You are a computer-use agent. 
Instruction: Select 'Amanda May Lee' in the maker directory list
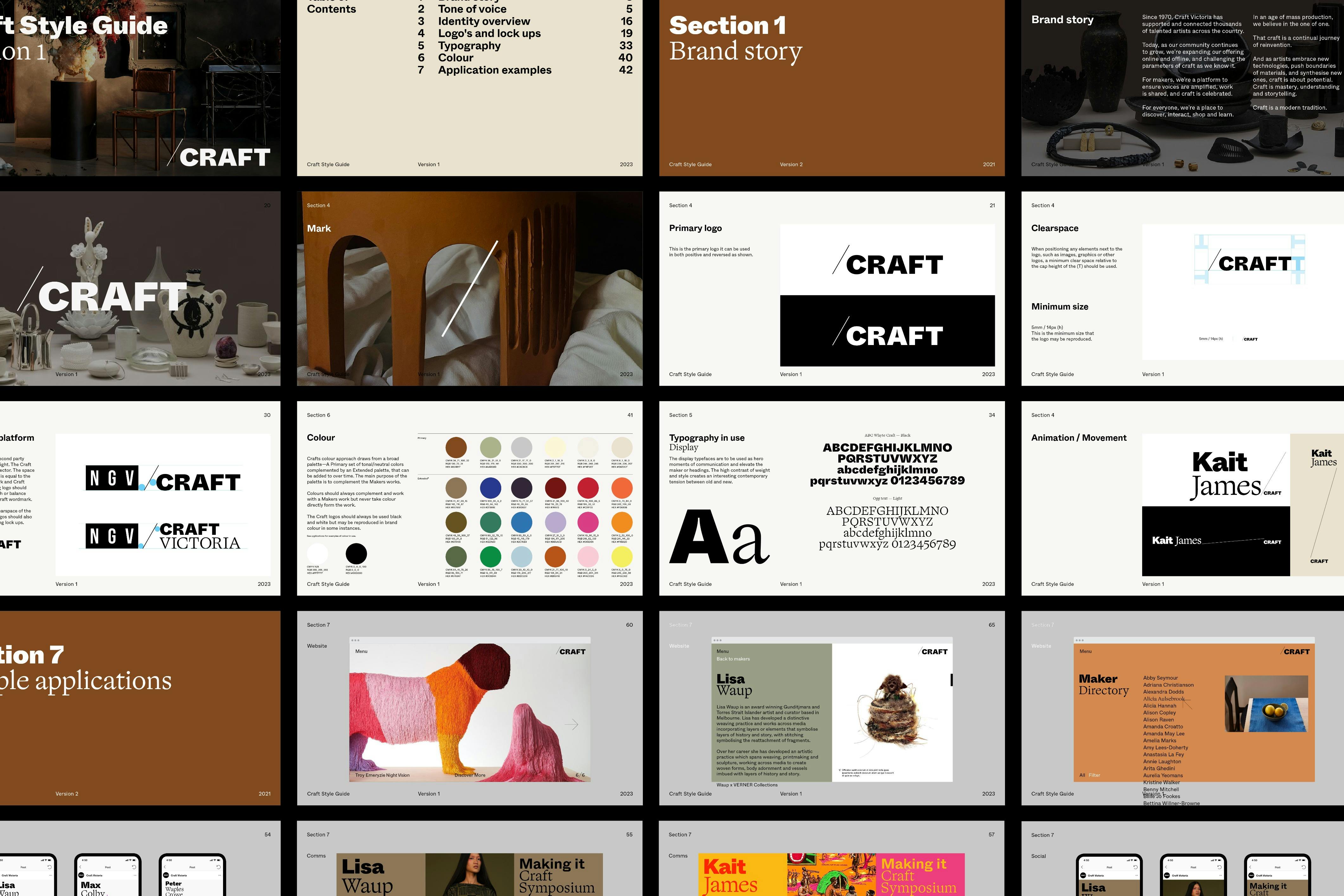pyautogui.click(x=1163, y=734)
